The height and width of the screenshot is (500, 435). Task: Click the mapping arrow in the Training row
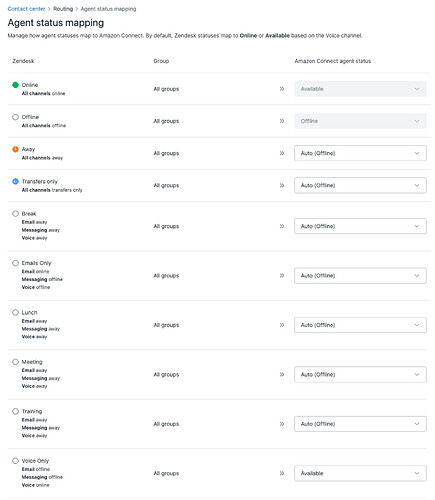coord(282,424)
